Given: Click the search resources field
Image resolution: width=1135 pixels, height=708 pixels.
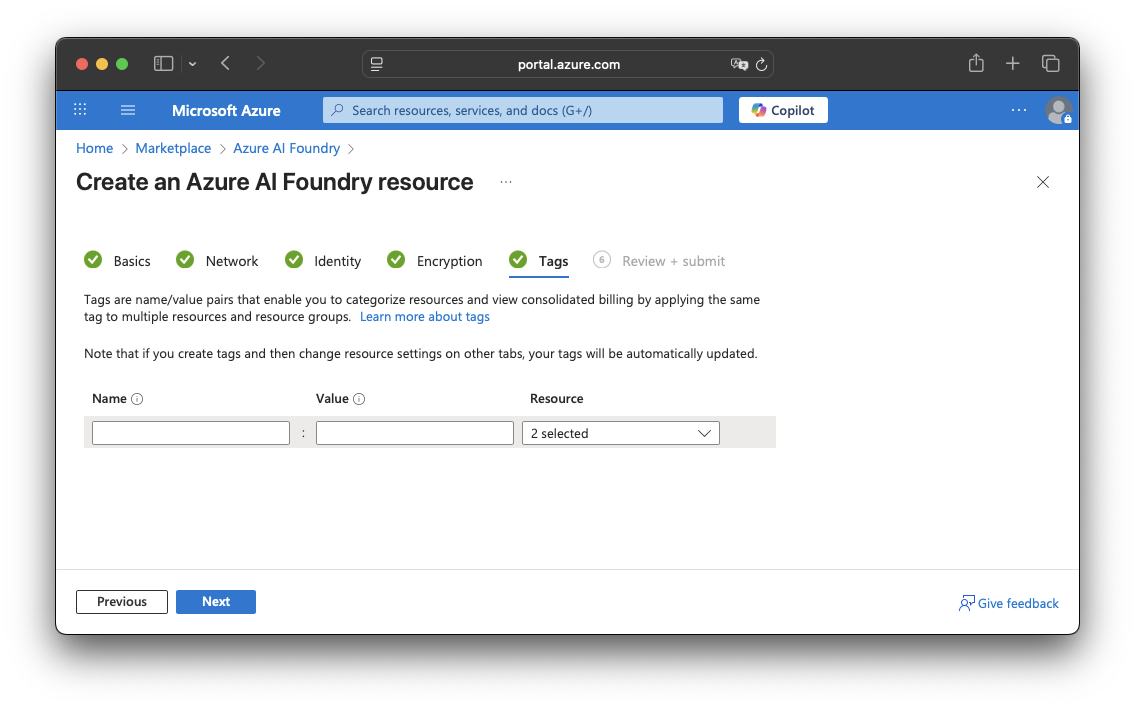Looking at the screenshot, I should tap(523, 110).
